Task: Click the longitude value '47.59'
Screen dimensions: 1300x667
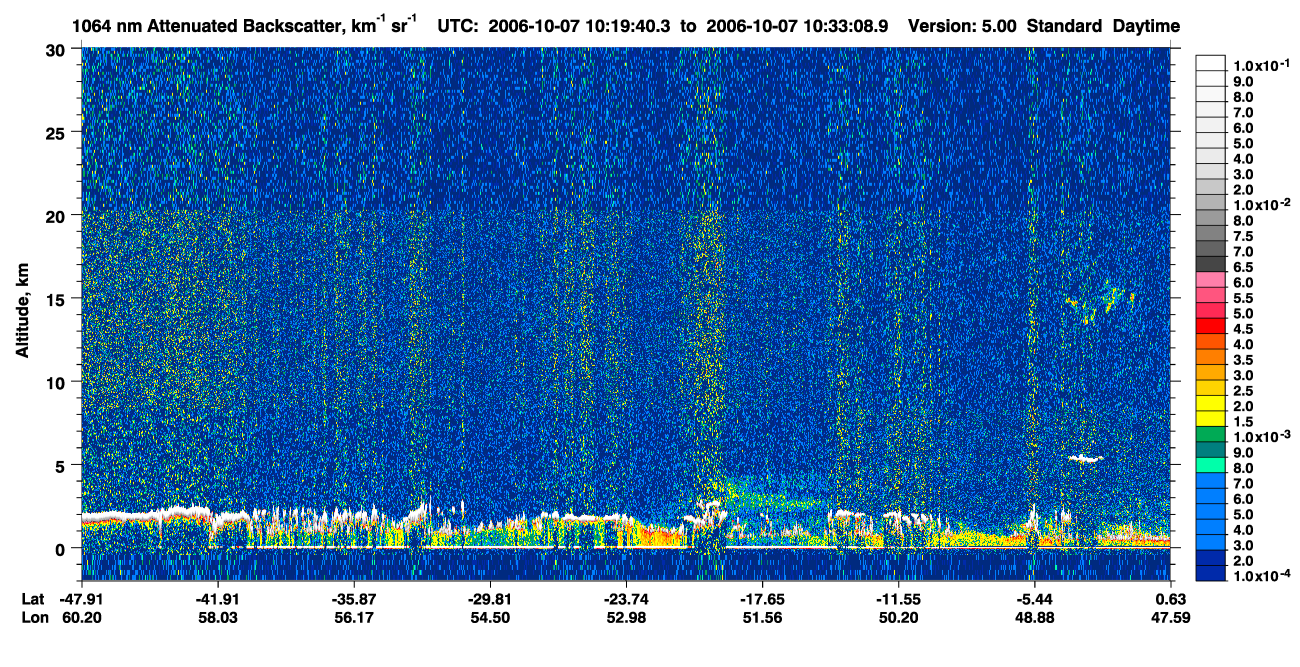Action: [x=1171, y=617]
